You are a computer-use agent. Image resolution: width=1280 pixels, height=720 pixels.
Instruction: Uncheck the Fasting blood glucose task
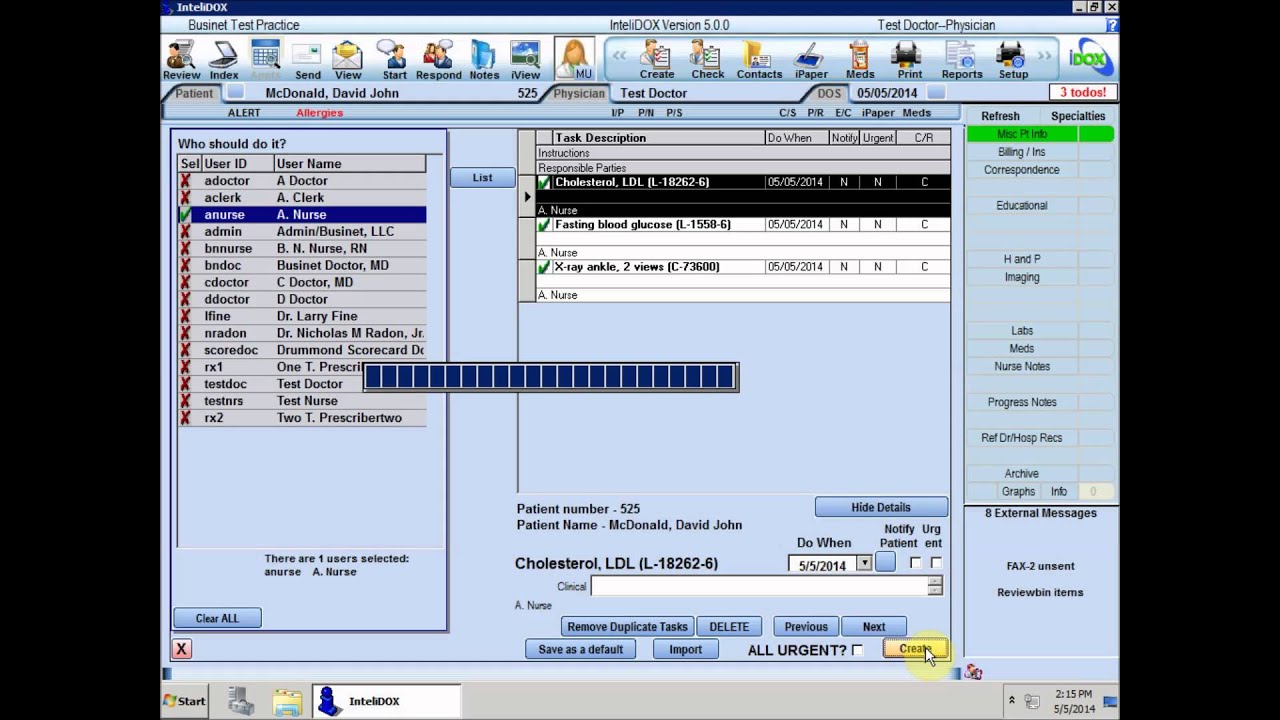click(x=544, y=225)
